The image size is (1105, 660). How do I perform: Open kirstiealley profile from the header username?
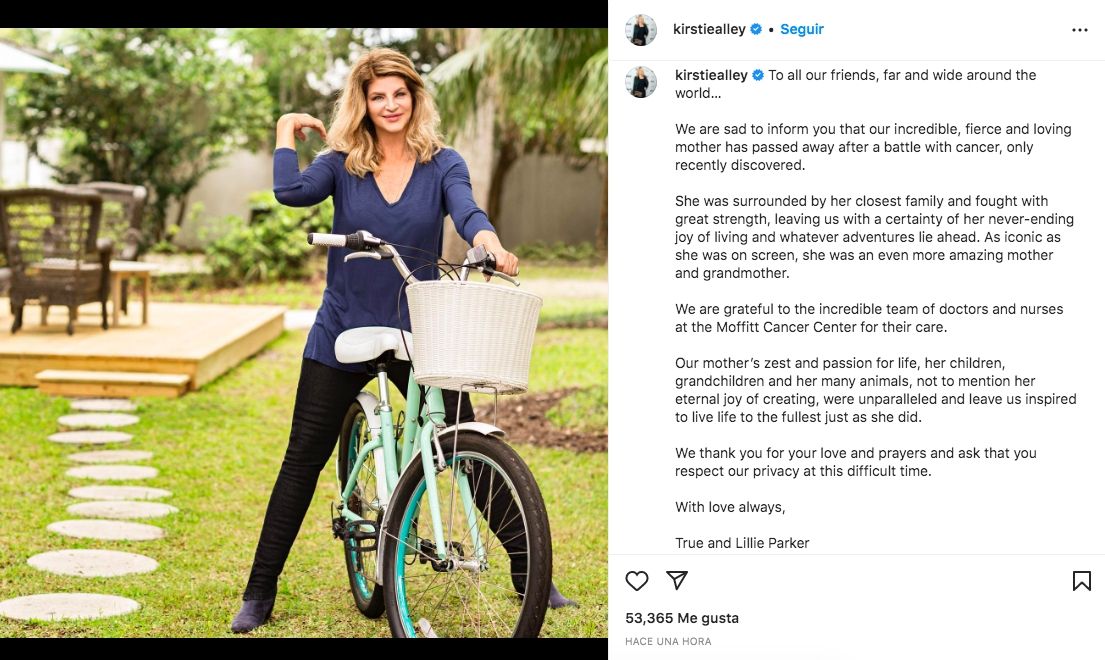pos(709,29)
